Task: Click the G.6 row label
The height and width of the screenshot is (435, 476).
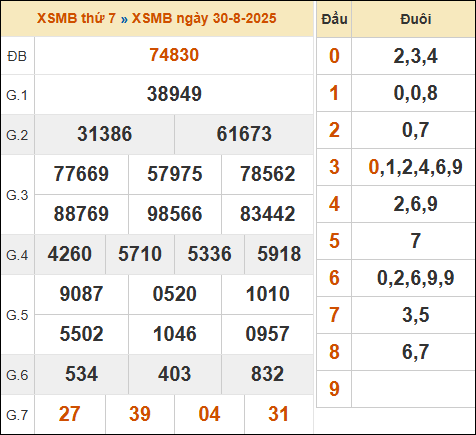Action: point(17,375)
